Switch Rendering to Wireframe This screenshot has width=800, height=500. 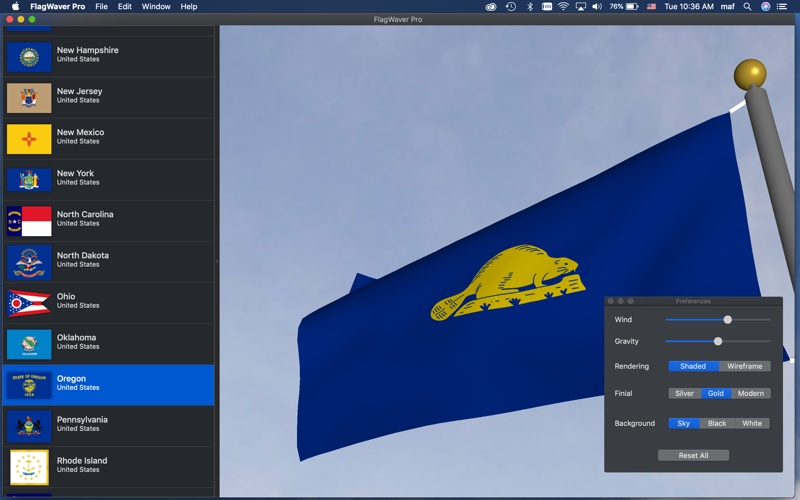pos(745,366)
